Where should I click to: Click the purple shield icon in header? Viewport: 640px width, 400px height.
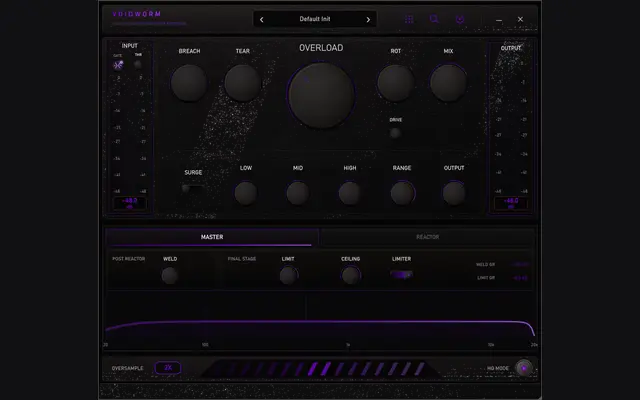point(460,20)
